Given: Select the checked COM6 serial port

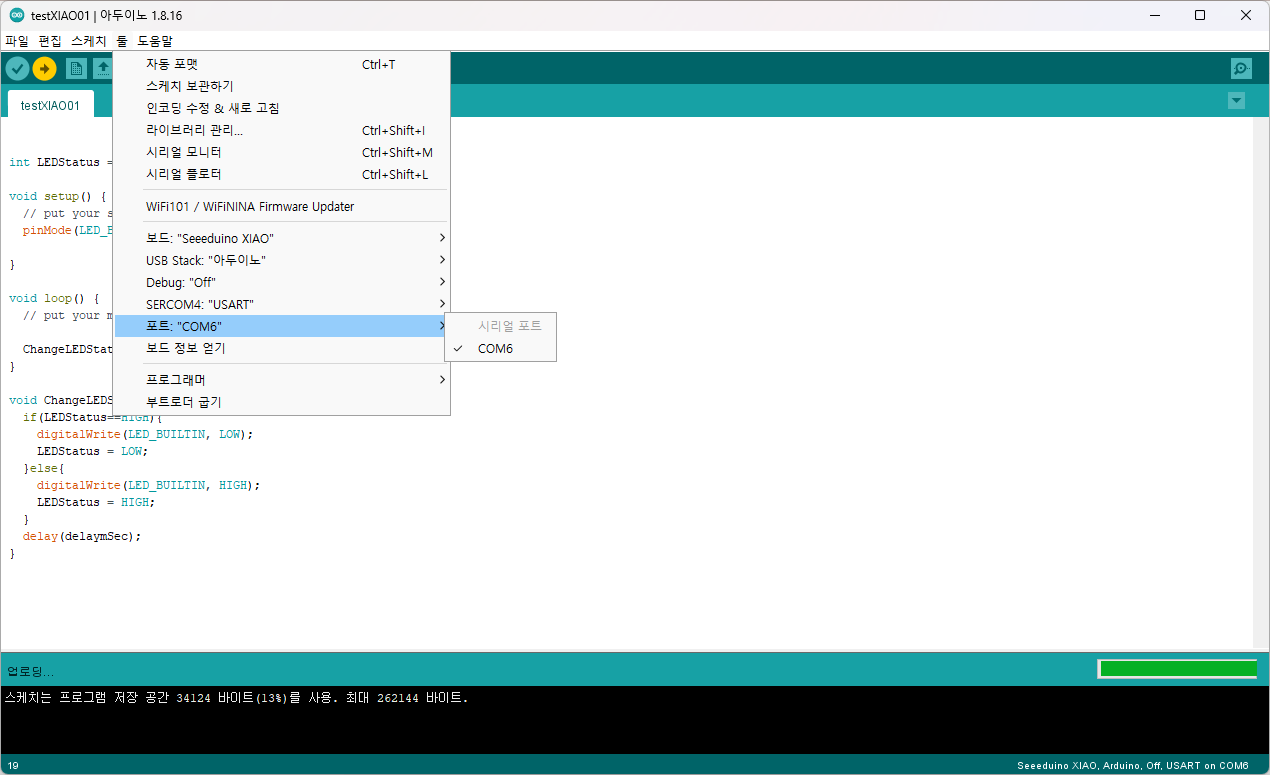Looking at the screenshot, I should tap(500, 349).
